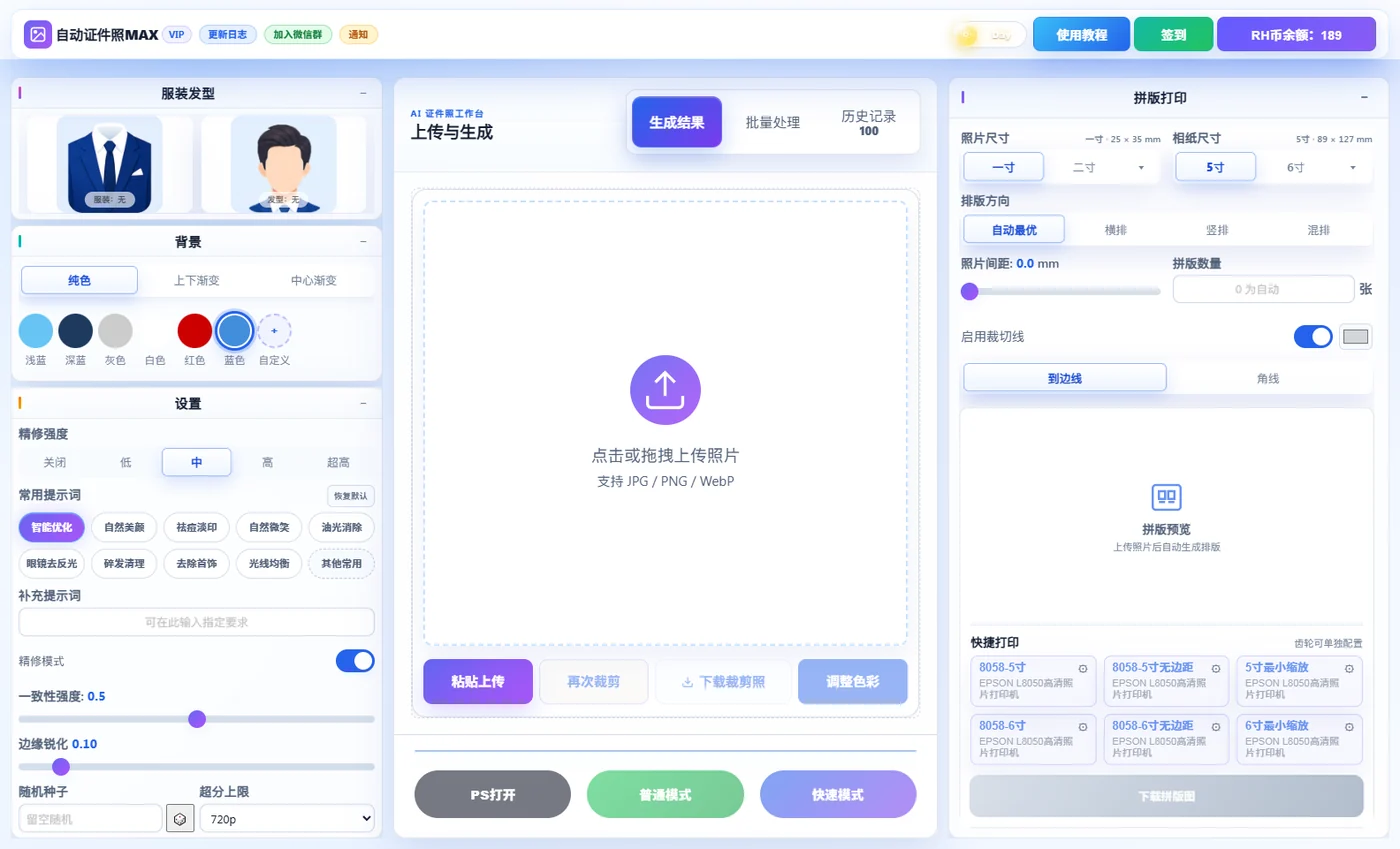This screenshot has height=849, width=1400.
Task: Open gear settings on 6寸最小缩放 card
Action: tap(1349, 726)
